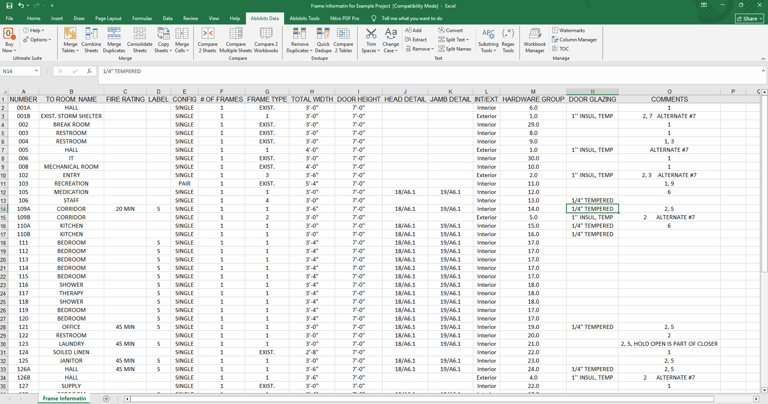Open the Copy Sheets tool
768x404 pixels.
[163, 40]
